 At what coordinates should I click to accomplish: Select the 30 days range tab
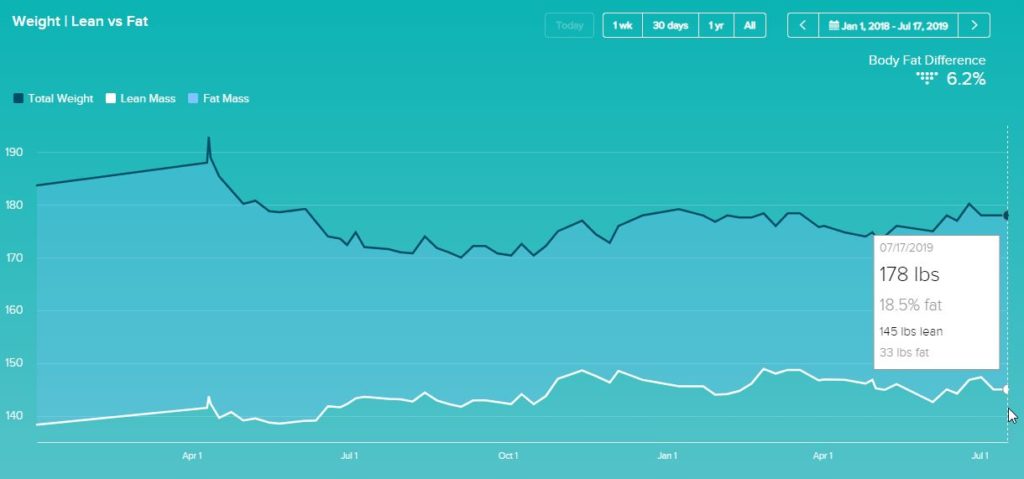tap(670, 25)
